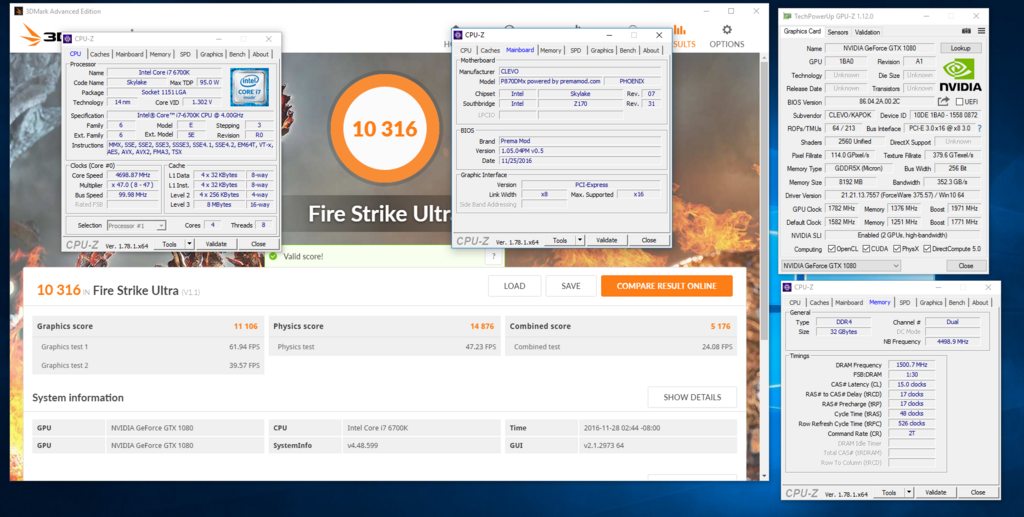Click Tools button in CPU-Z Mainboard window
1024x517 pixels.
point(560,240)
